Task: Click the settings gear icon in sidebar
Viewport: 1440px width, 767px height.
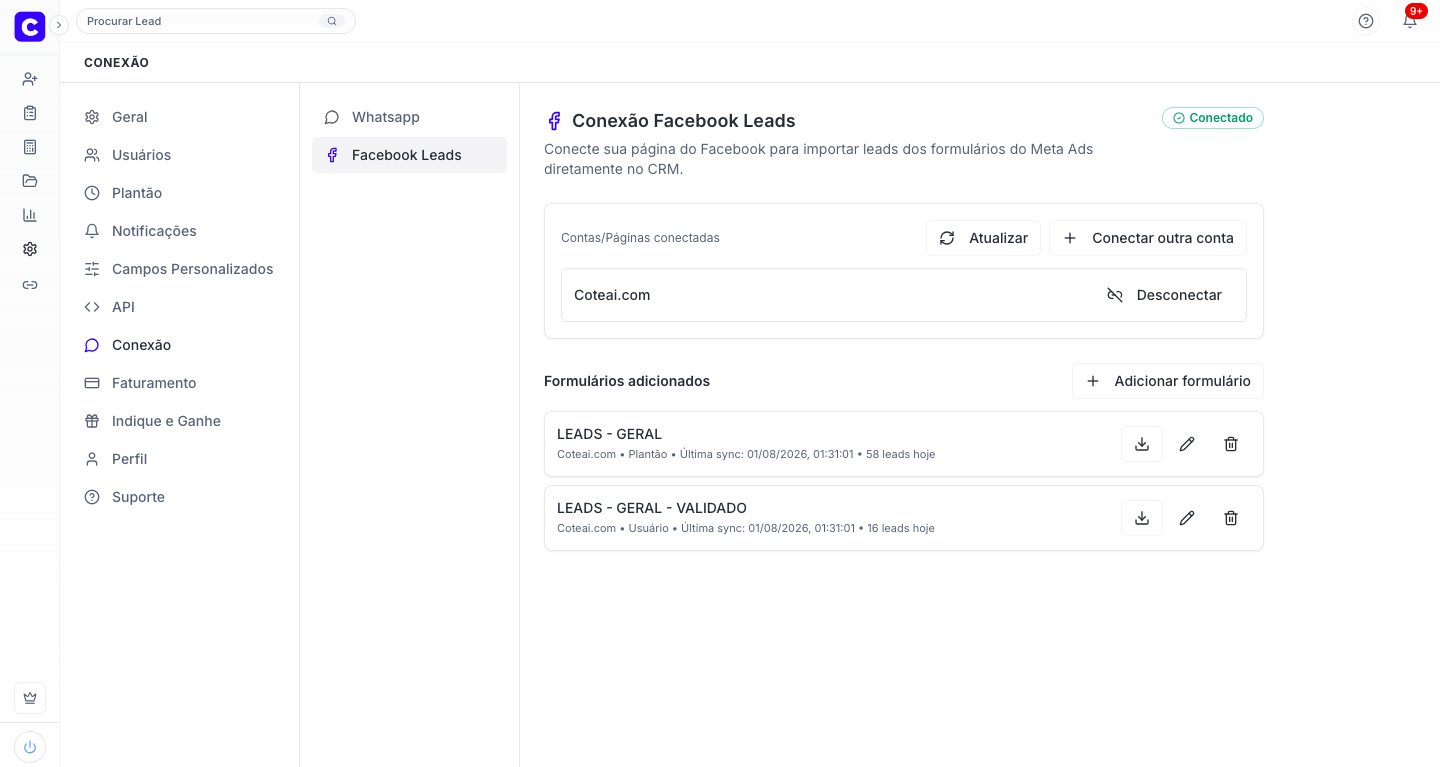Action: tap(30, 249)
